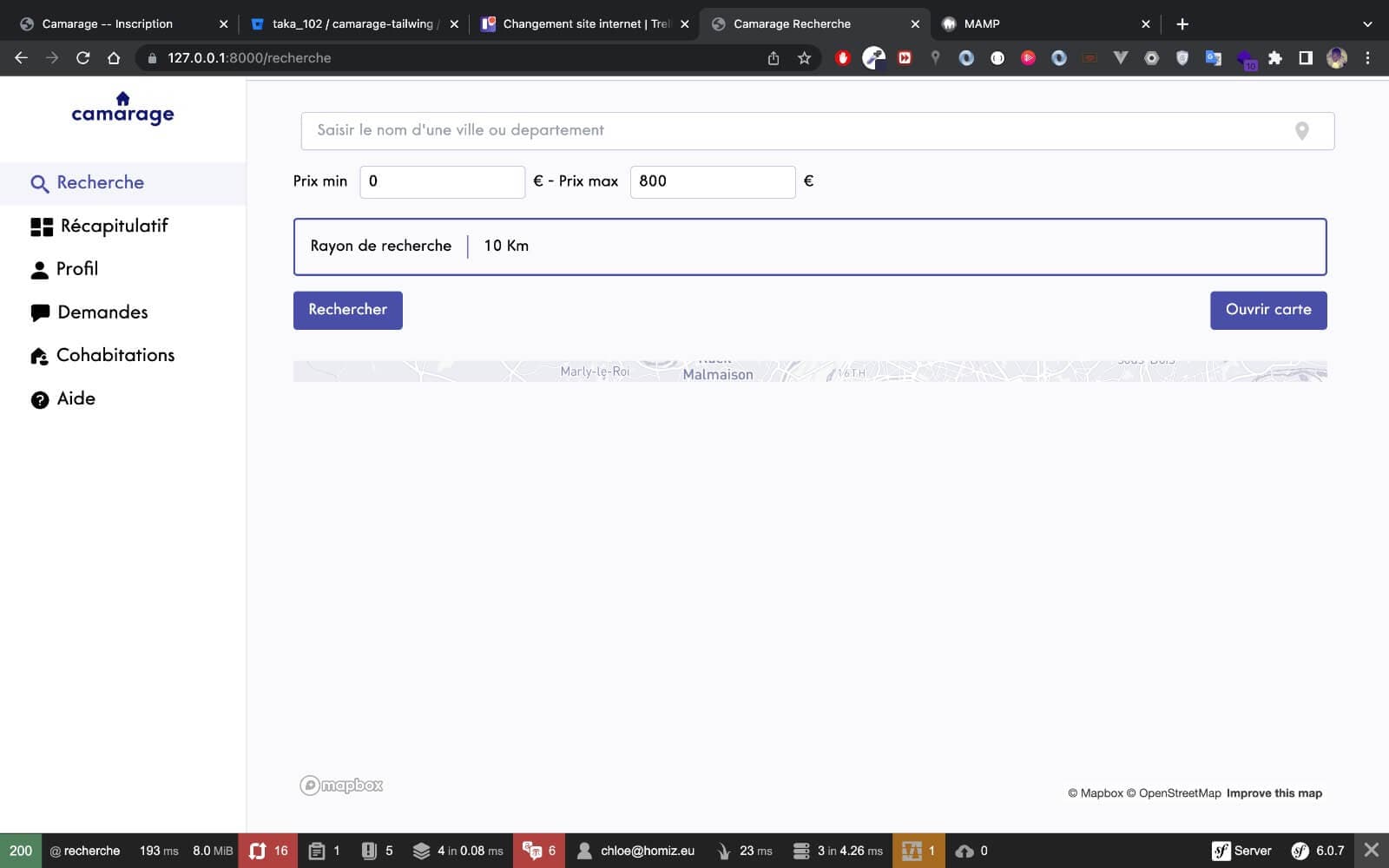Open the translation panel showing 6
This screenshot has height=868, width=1389.
click(x=539, y=851)
